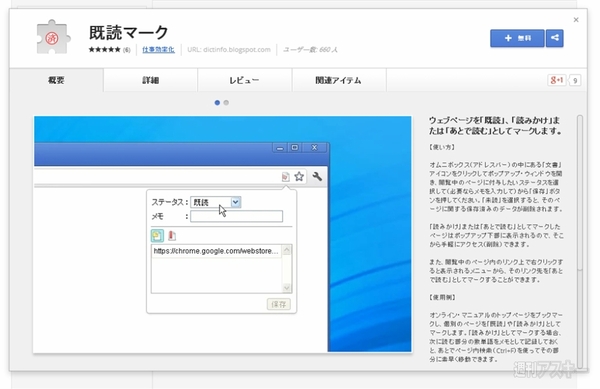
Task: Click the 【使い方】 heading in description
Action: [x=442, y=147]
